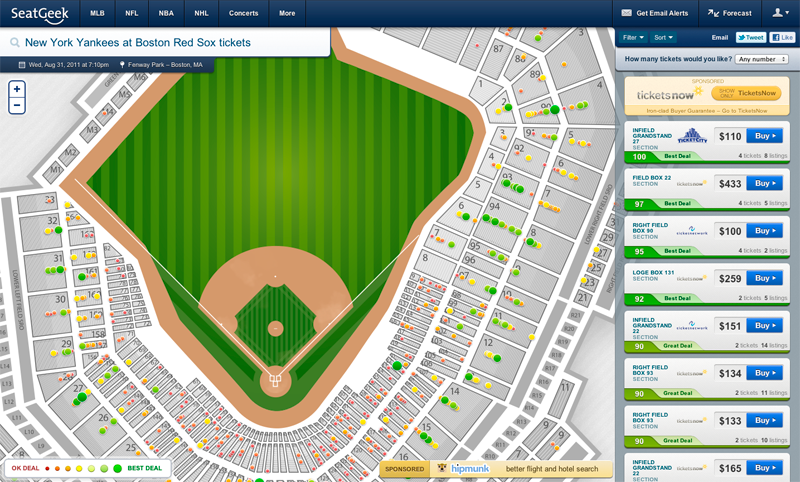Image resolution: width=800 pixels, height=482 pixels.
Task: Open the Concerts tab
Action: (x=243, y=13)
